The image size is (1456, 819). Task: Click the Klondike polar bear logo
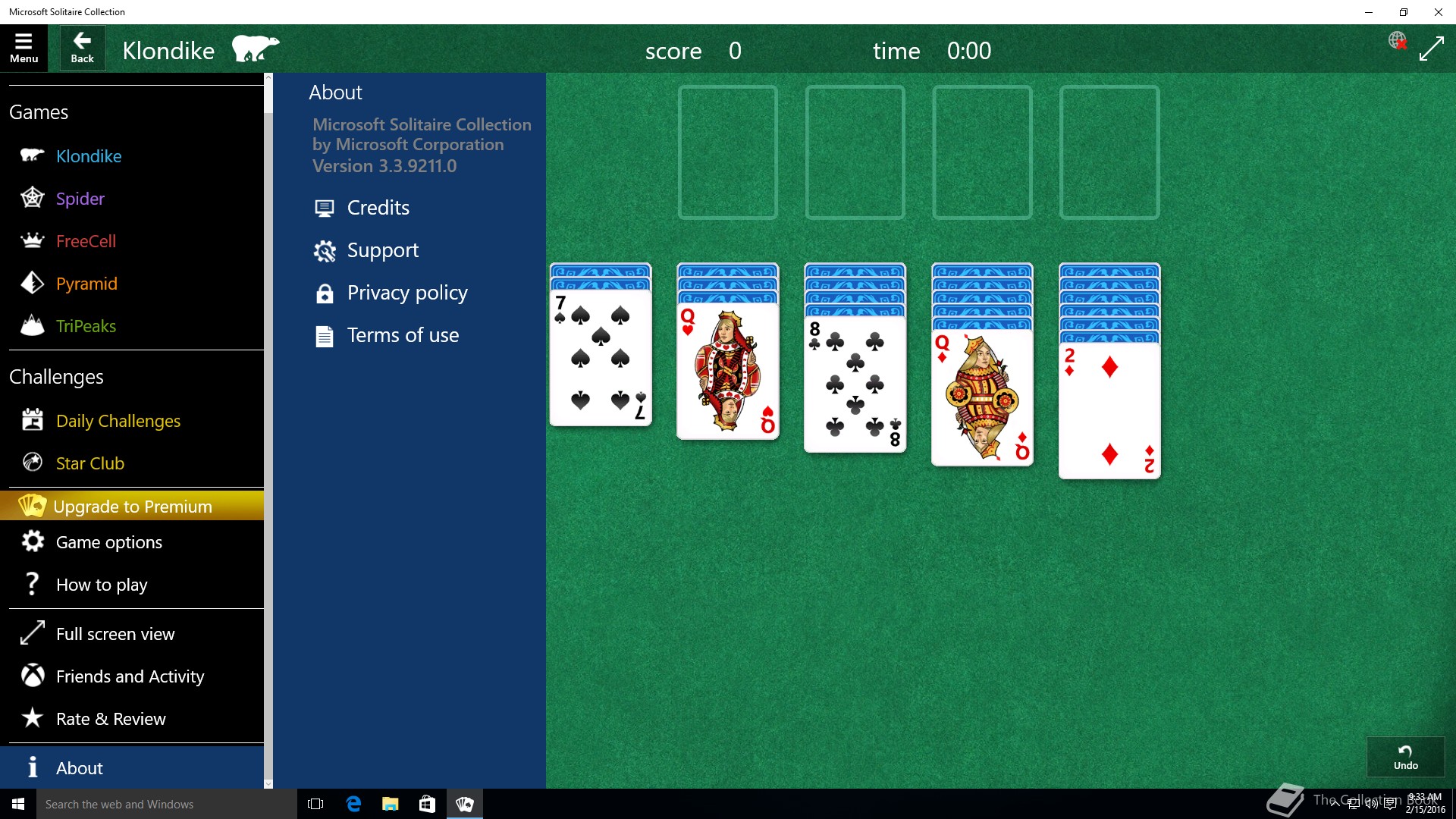255,49
